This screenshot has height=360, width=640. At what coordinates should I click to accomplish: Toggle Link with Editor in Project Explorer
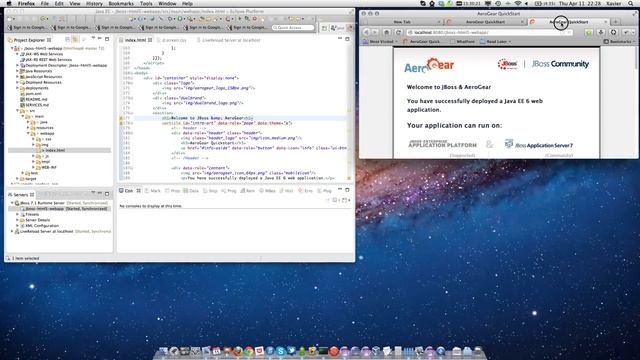click(75, 39)
